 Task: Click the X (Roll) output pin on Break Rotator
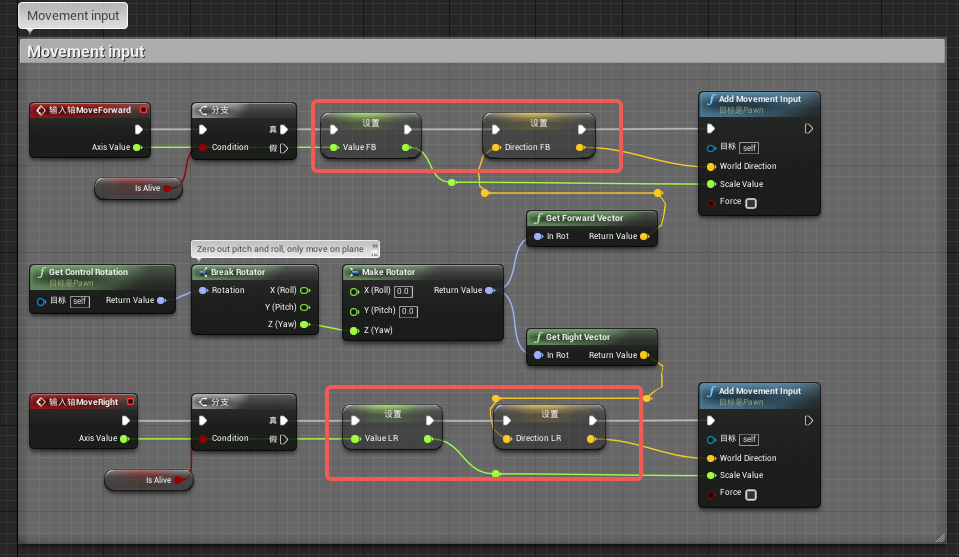pos(305,290)
